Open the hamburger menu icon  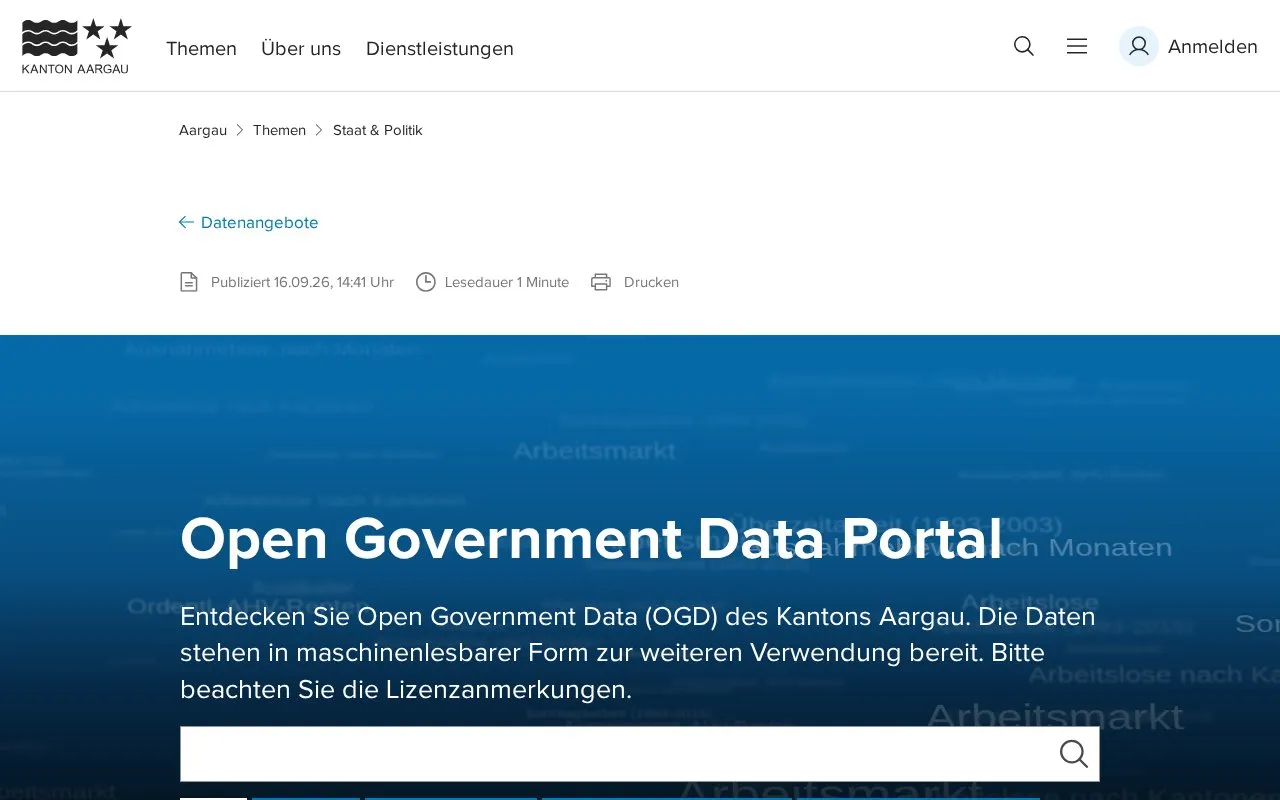pos(1077,46)
